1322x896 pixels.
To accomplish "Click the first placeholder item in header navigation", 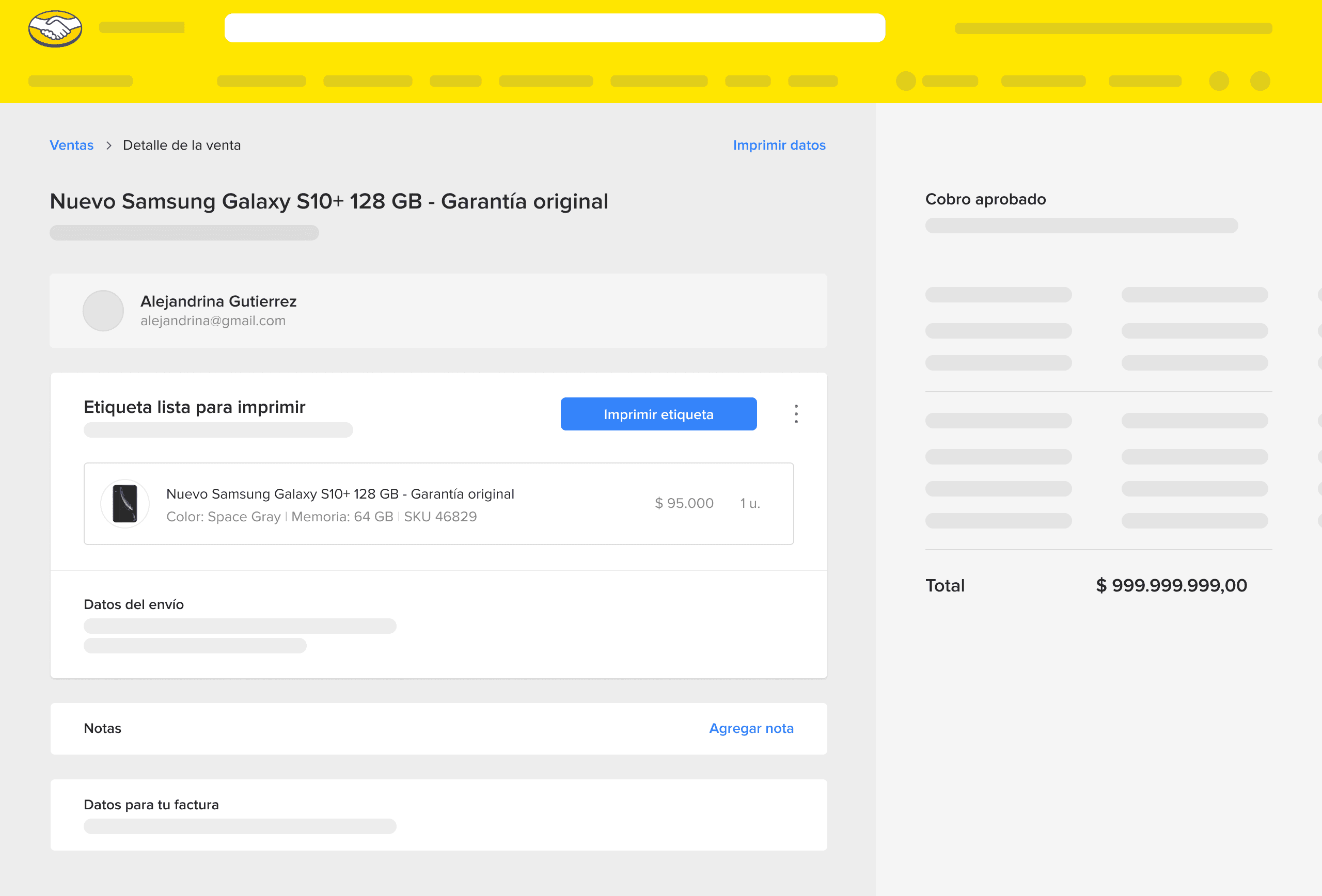I will click(80, 81).
